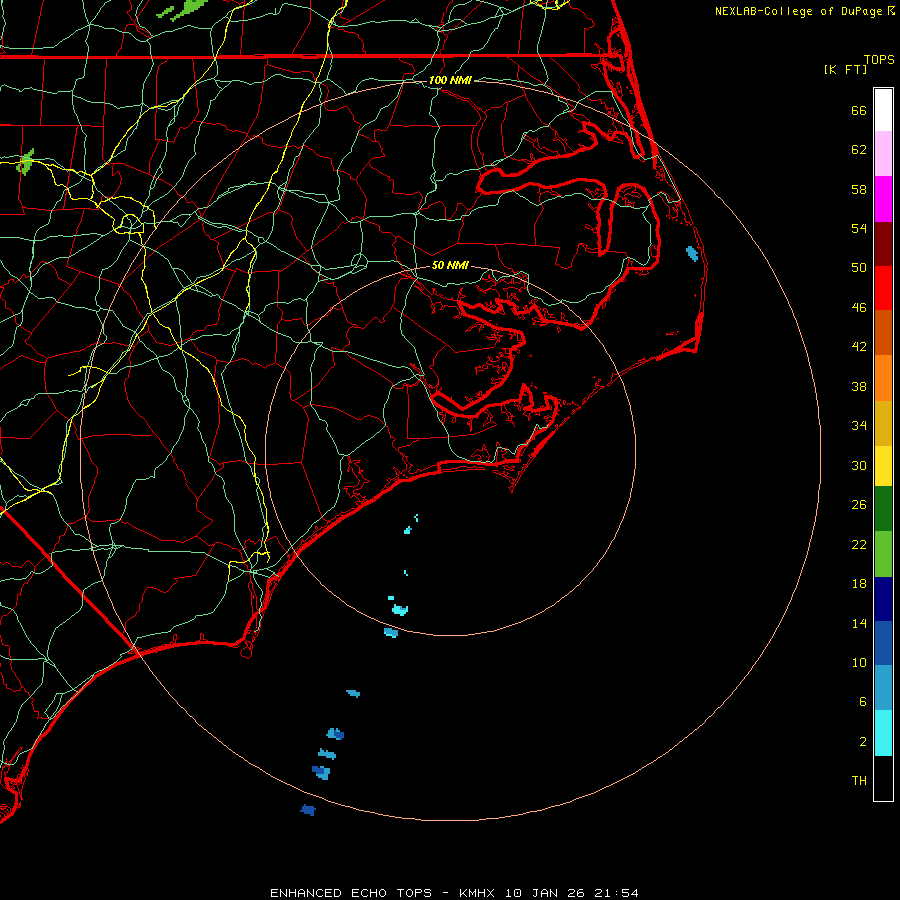Click the legend value "50"

[x=859, y=267]
